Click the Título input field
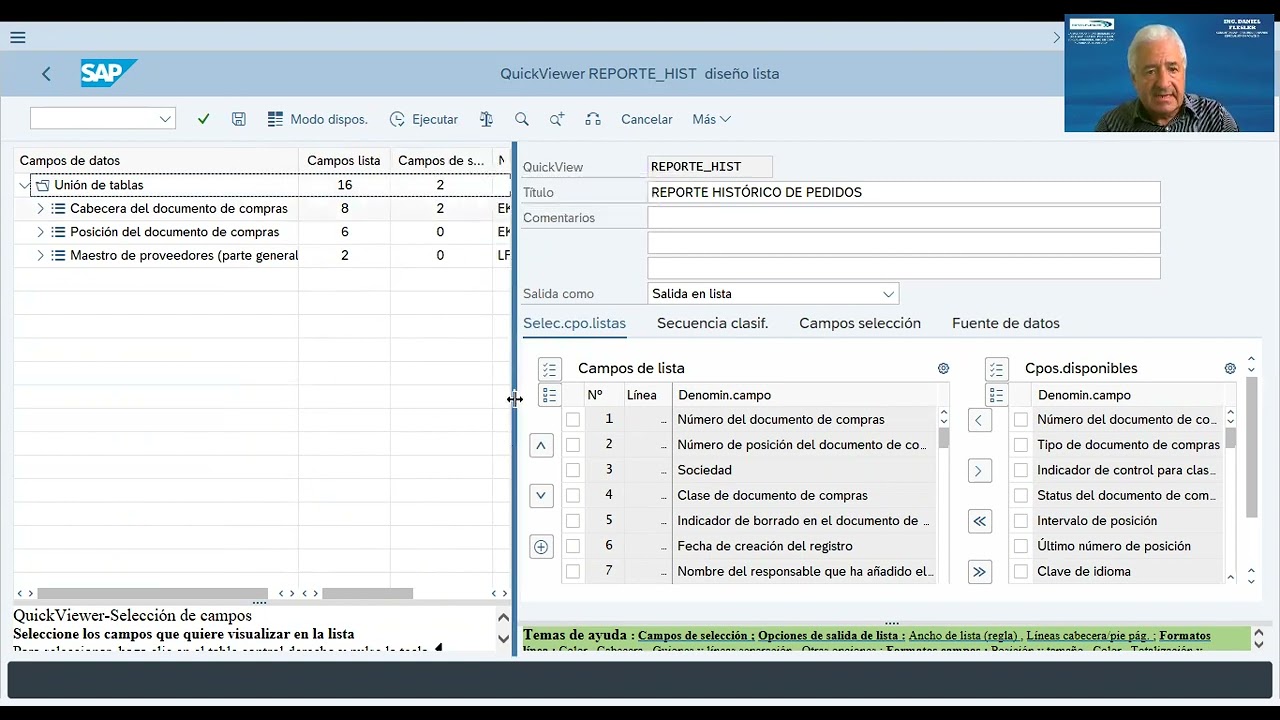 904,192
